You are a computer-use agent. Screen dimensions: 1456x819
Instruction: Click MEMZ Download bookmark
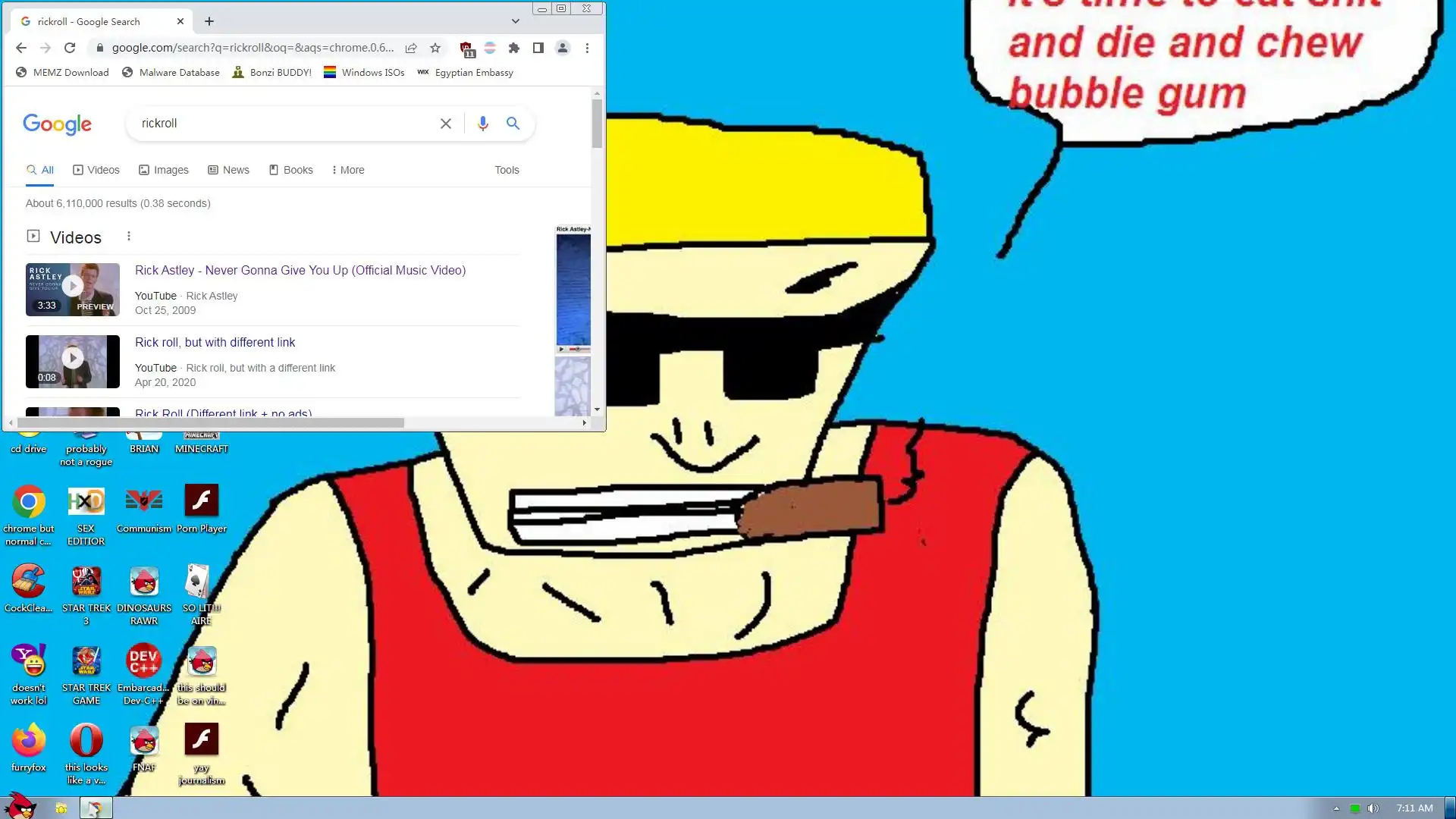(62, 73)
